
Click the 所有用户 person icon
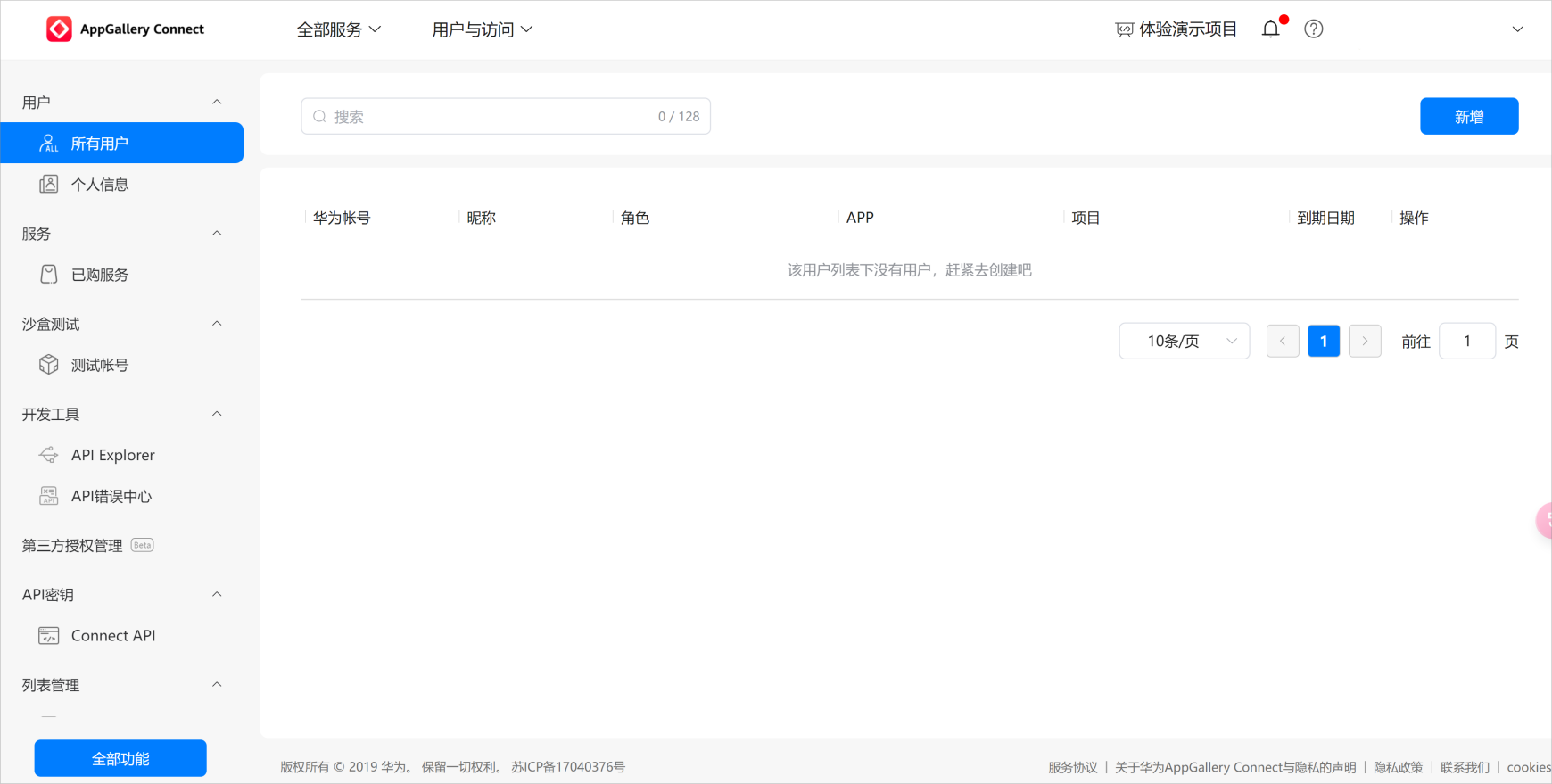[x=49, y=143]
